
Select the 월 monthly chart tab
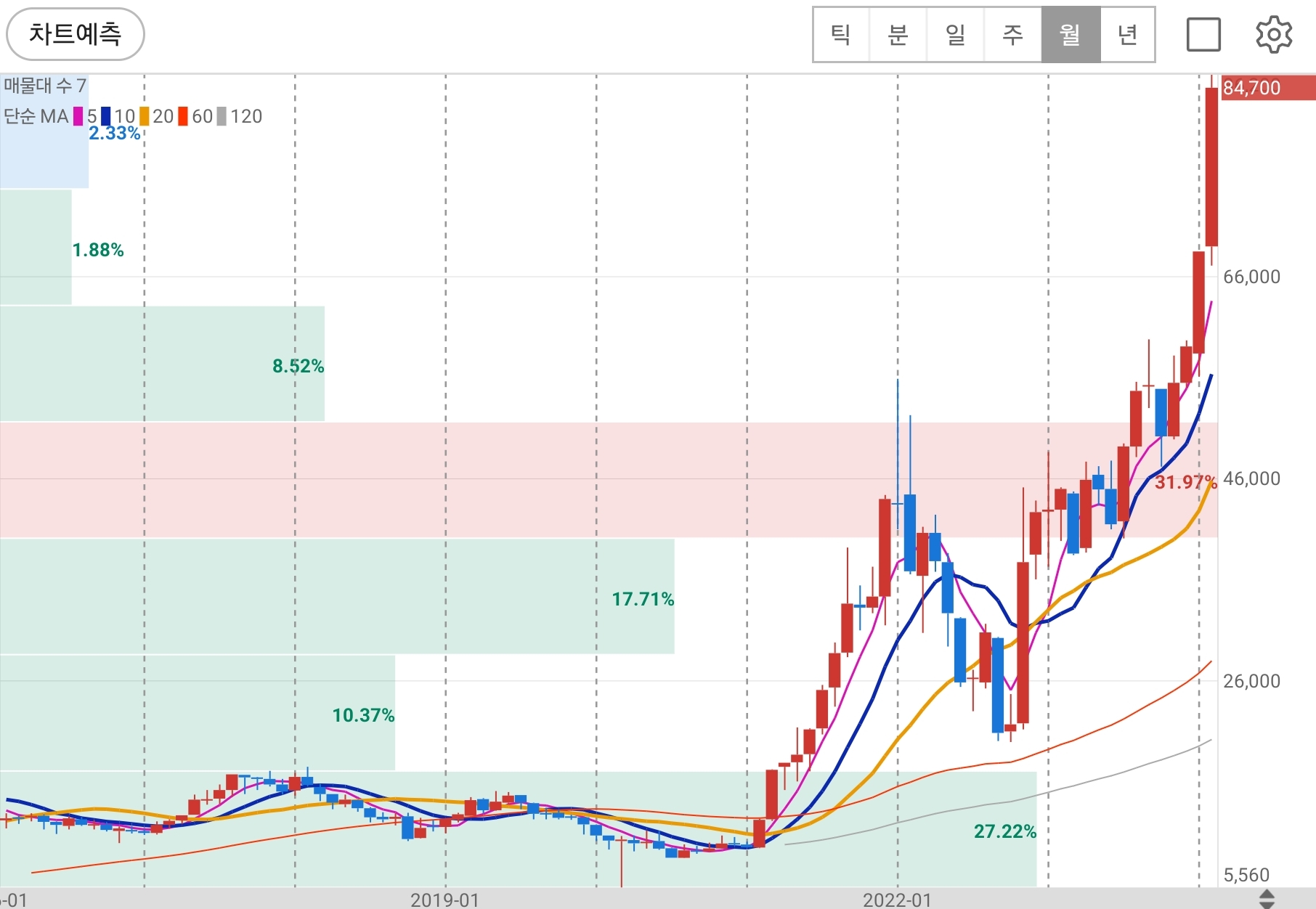click(x=1071, y=34)
